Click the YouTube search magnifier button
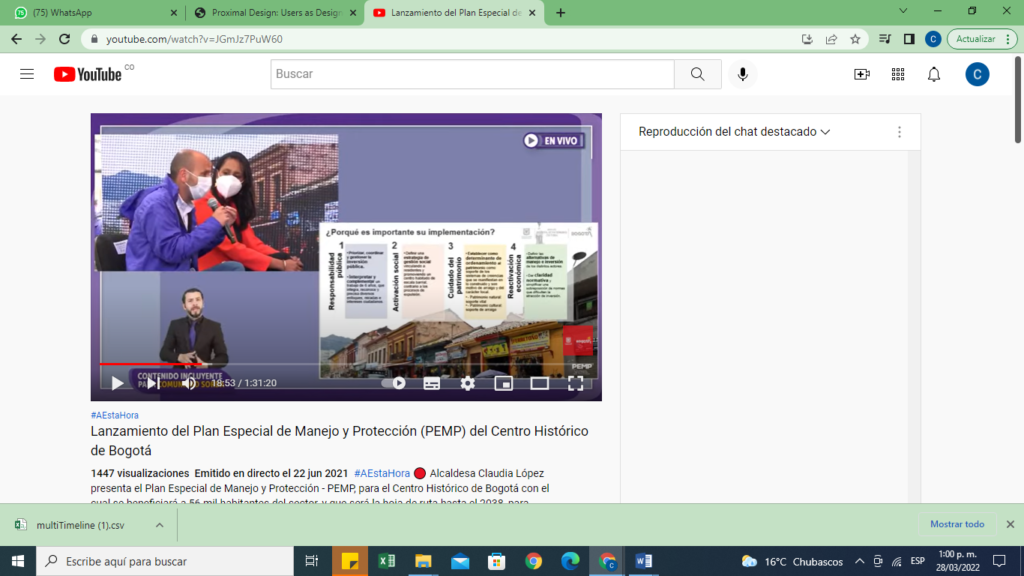The width and height of the screenshot is (1024, 576). (x=697, y=74)
